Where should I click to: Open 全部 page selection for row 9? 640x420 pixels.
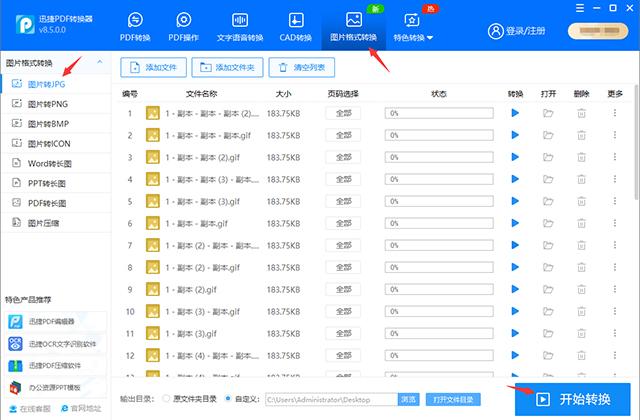pyautogui.click(x=343, y=289)
